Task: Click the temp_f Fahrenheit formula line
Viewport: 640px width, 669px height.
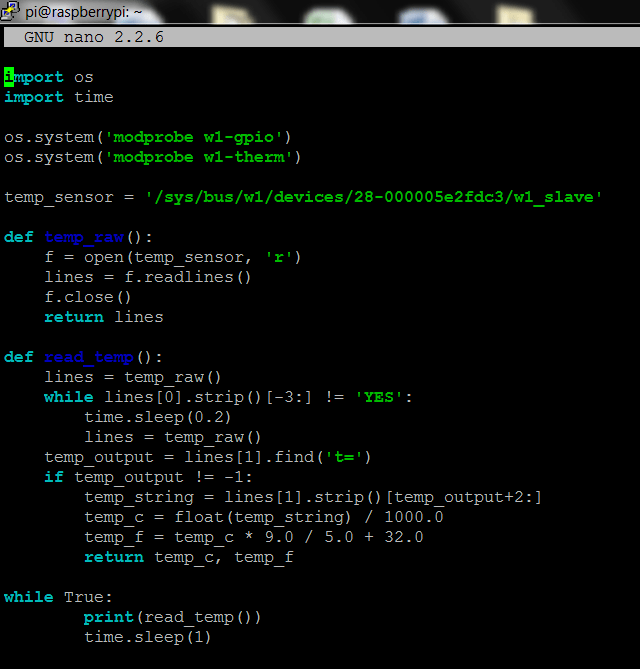Action: (x=254, y=537)
